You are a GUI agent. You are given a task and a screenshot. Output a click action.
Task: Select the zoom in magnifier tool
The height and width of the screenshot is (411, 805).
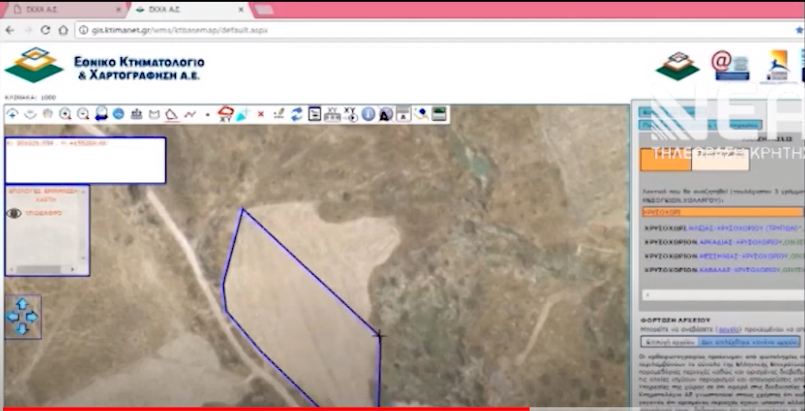pos(65,114)
